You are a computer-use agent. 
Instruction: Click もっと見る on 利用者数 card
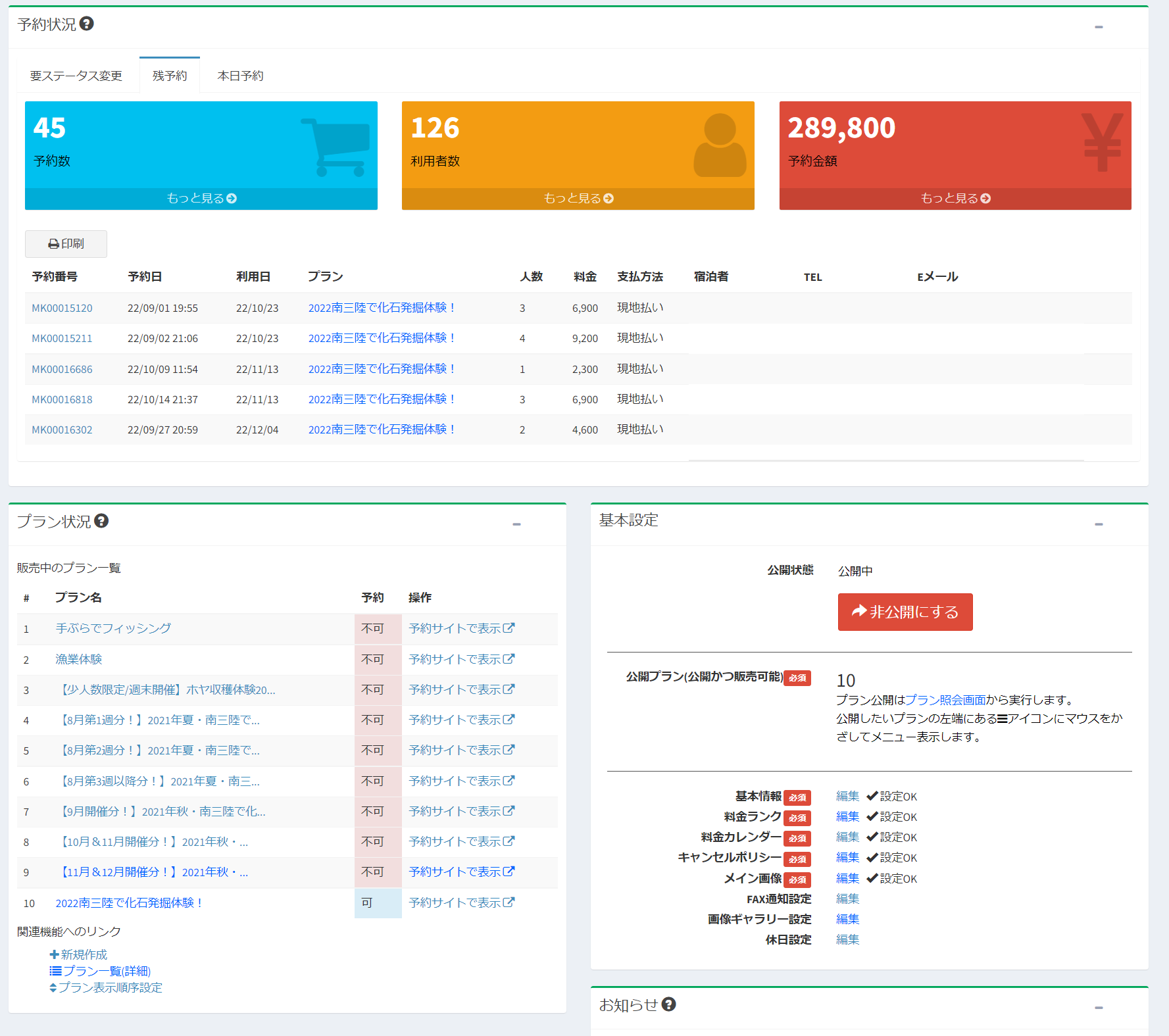pyautogui.click(x=578, y=199)
